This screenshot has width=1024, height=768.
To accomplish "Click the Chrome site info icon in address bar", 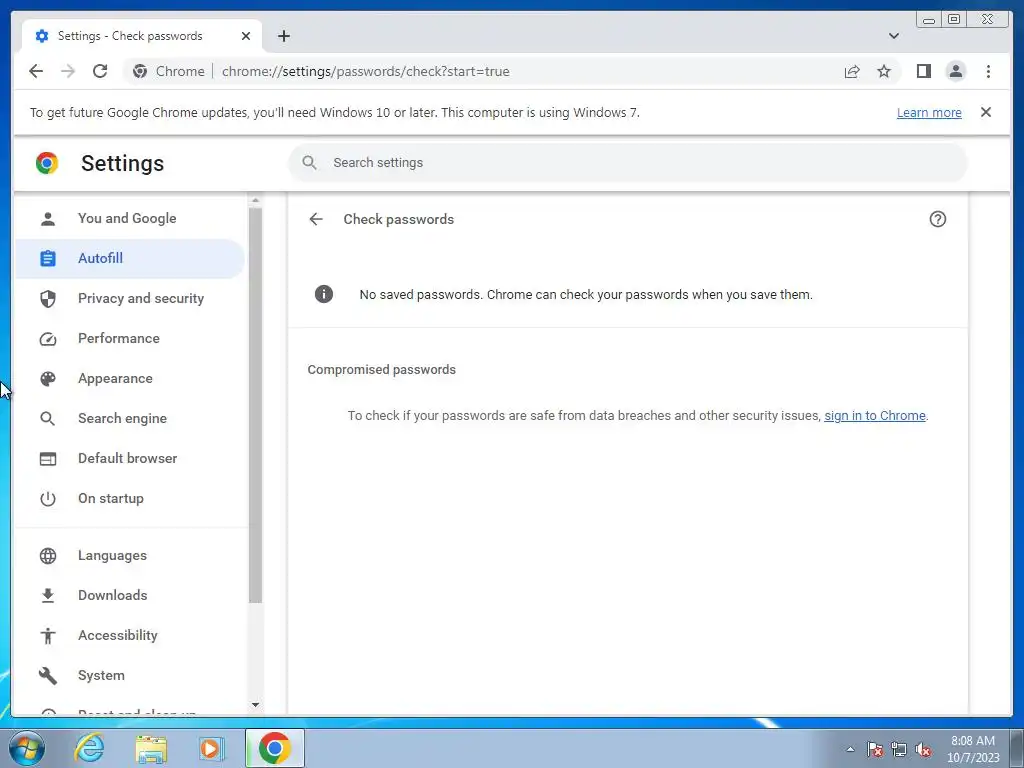I will 140,71.
